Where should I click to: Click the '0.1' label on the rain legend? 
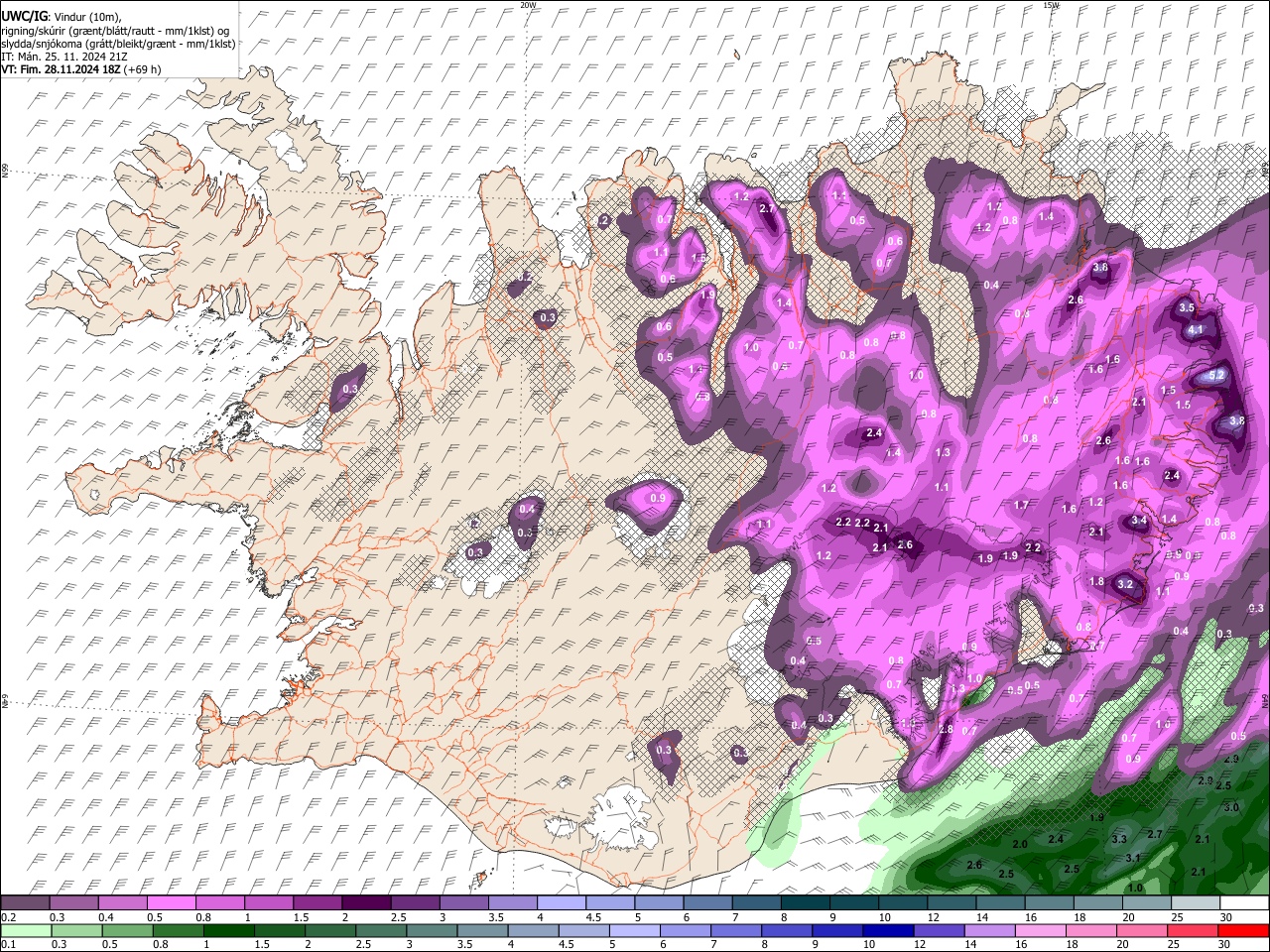click(7, 944)
